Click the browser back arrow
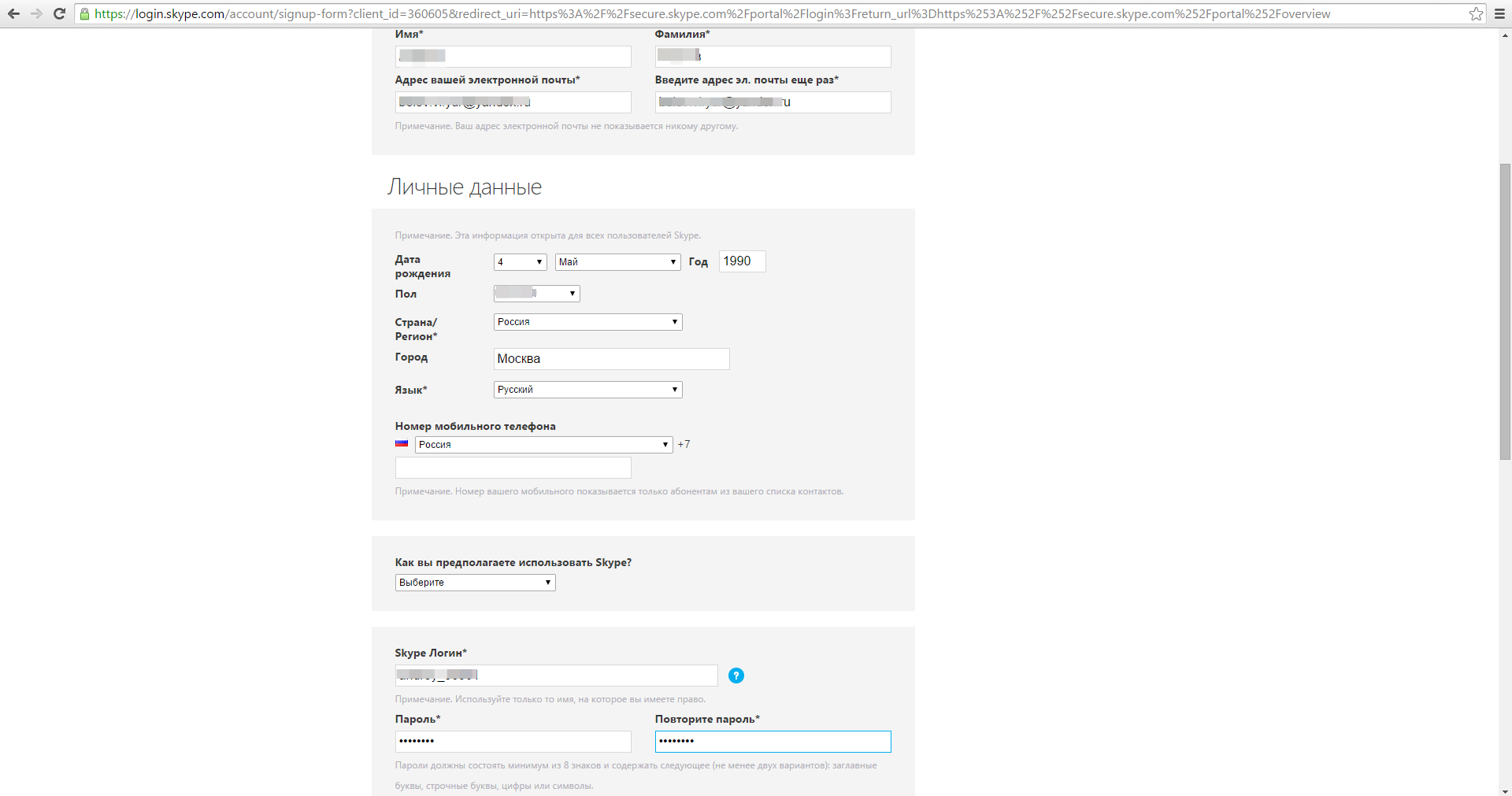 (x=13, y=13)
